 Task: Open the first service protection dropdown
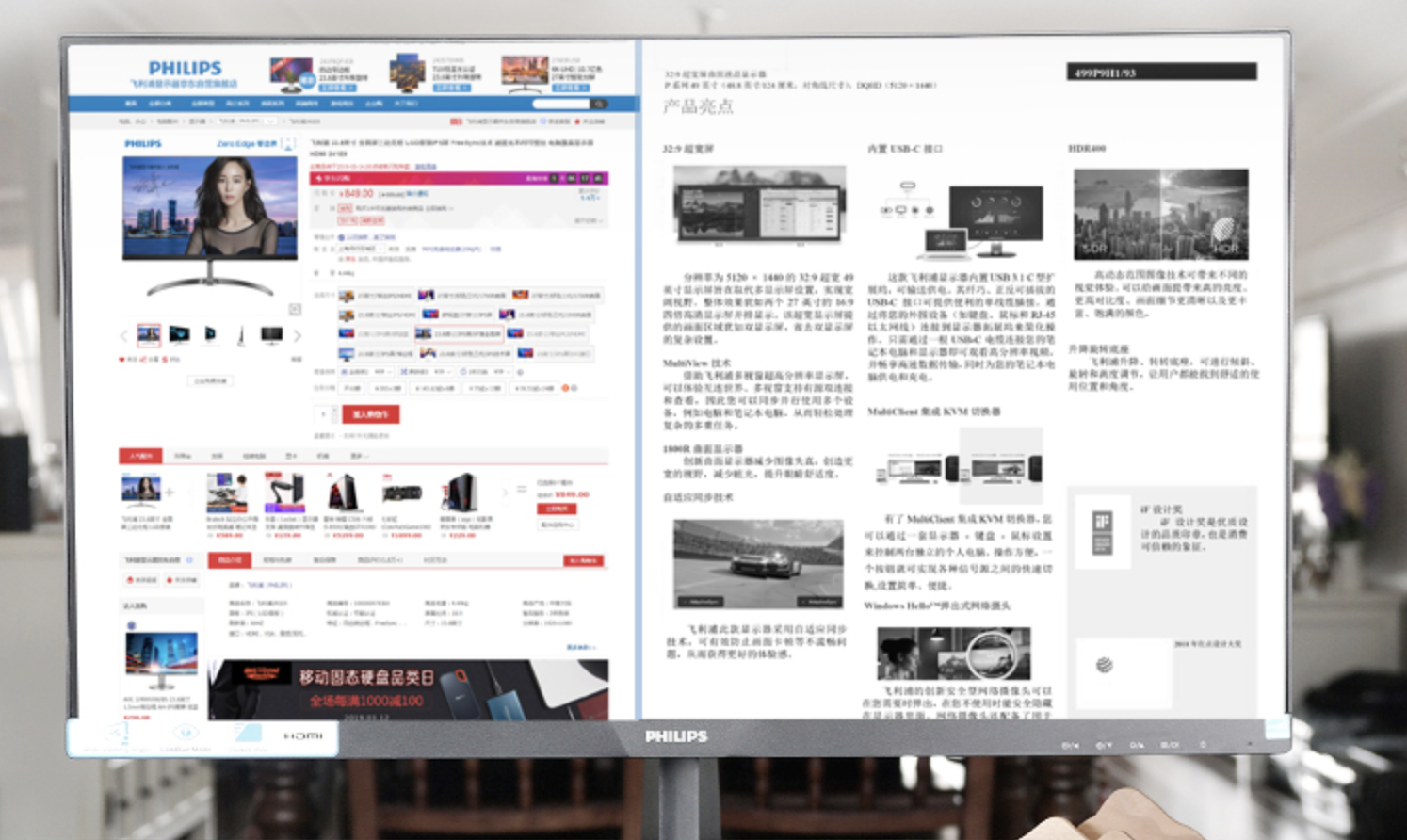365,372
